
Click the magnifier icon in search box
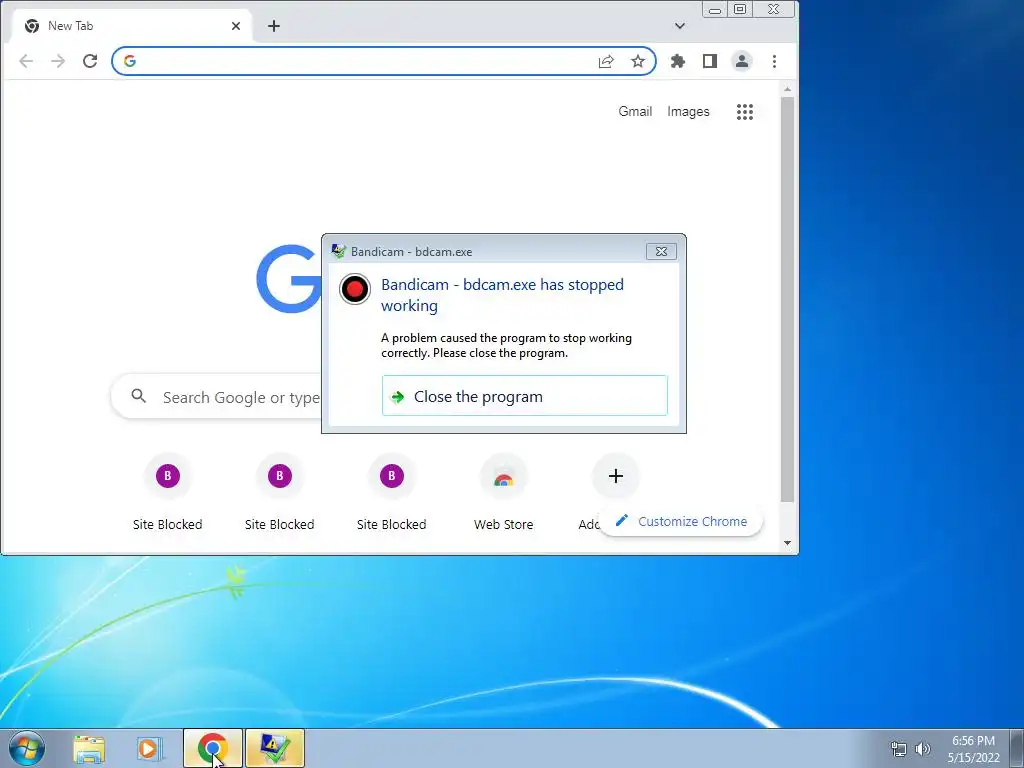[x=138, y=396]
